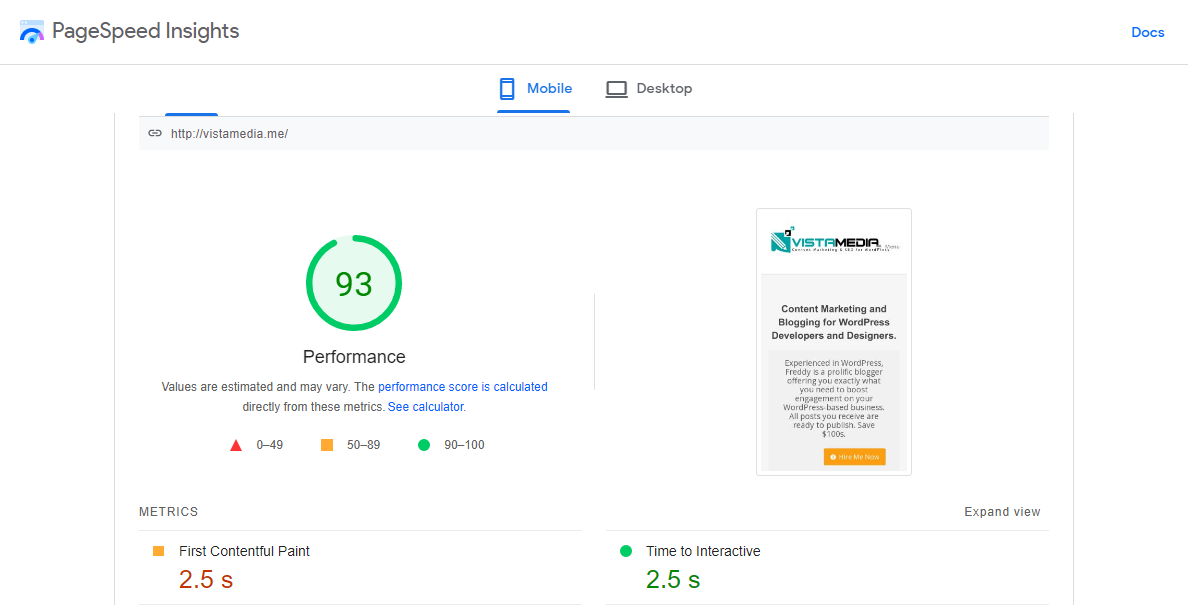Image resolution: width=1188 pixels, height=605 pixels.
Task: Click the 0–49 range label
Action: pyautogui.click(x=270, y=445)
